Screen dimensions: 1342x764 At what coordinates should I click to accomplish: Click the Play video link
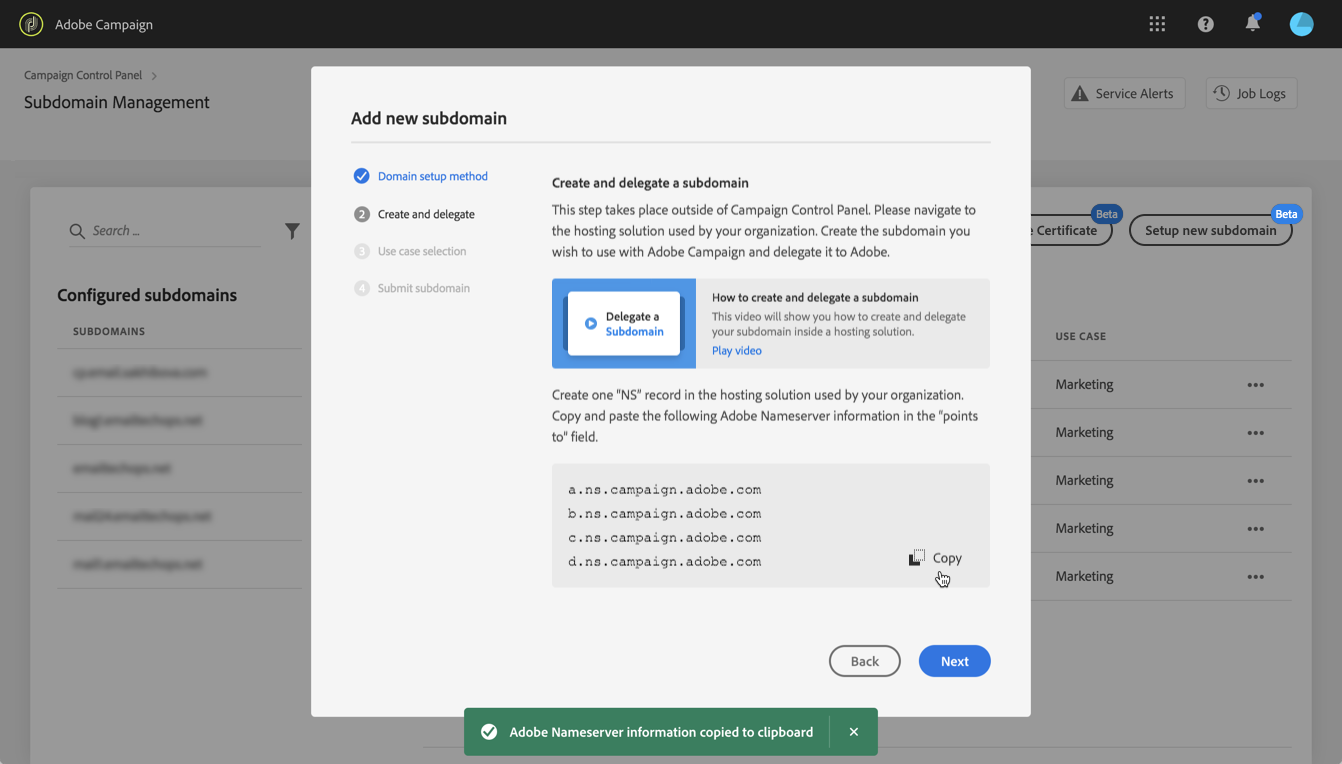(x=737, y=351)
